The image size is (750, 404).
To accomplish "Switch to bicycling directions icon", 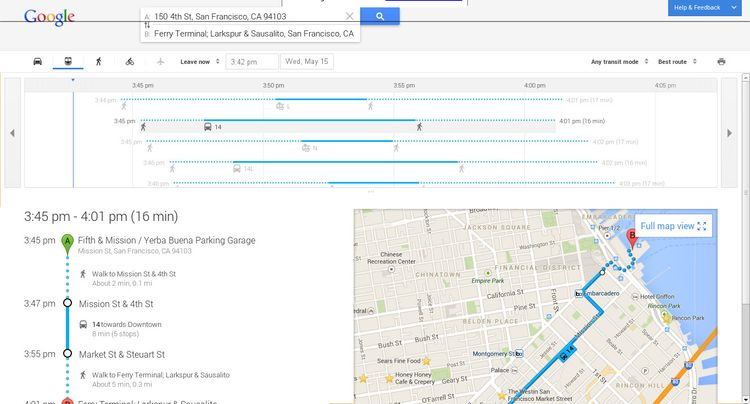I will tap(130, 62).
